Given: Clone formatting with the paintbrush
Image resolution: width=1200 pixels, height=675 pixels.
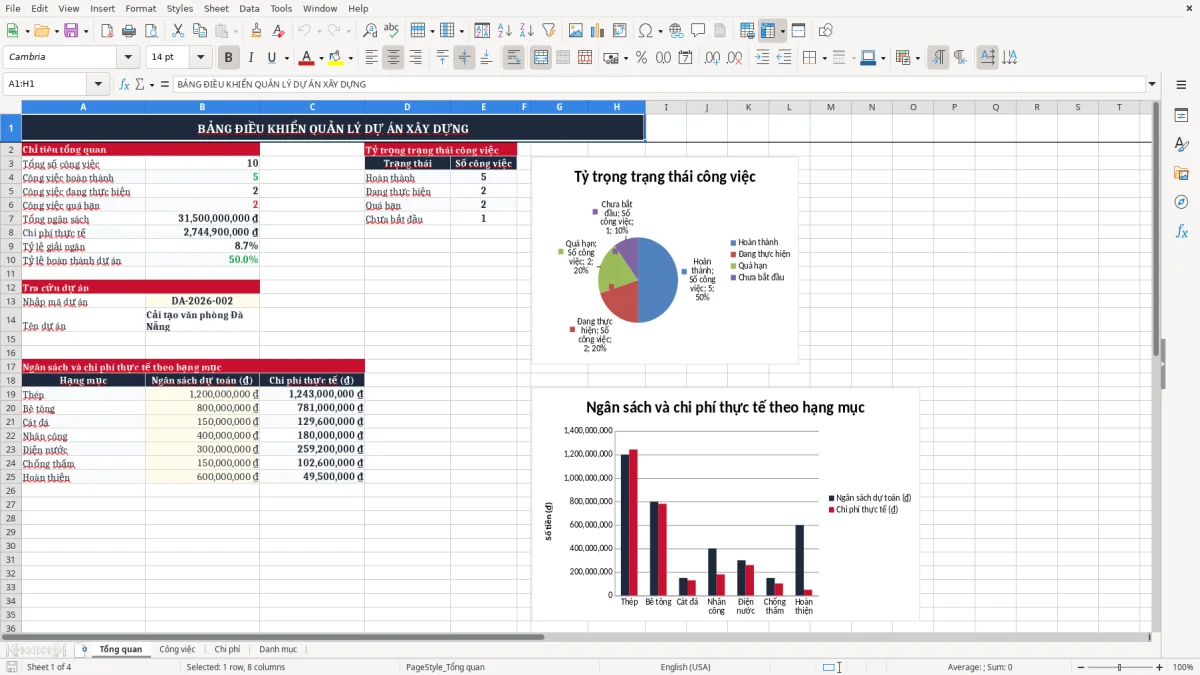Looking at the screenshot, I should tap(256, 31).
